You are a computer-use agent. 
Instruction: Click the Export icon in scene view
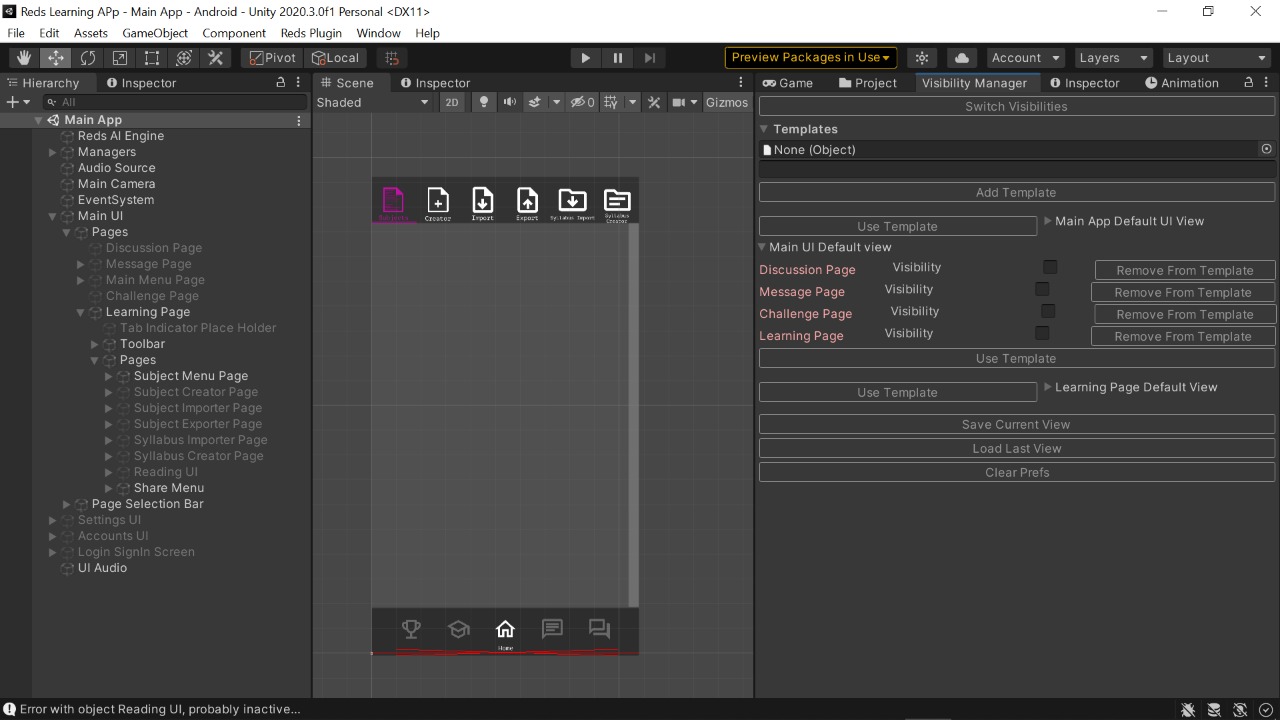coord(527,203)
